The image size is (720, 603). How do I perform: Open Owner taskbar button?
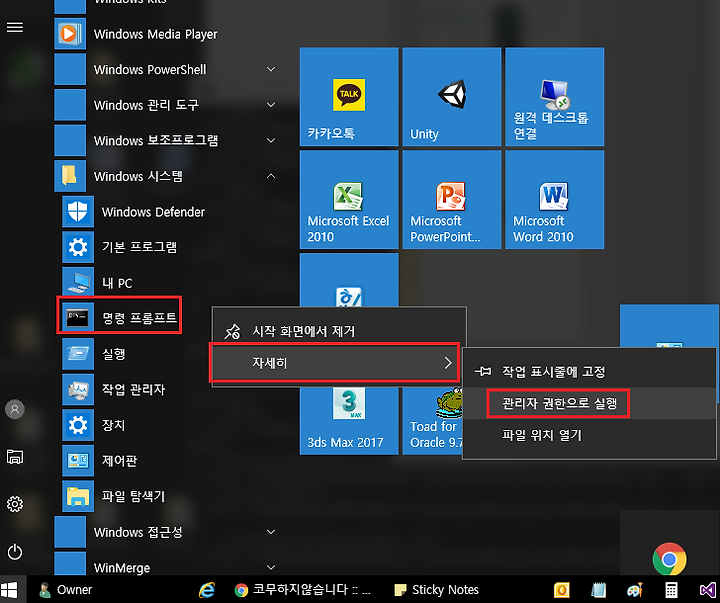(x=65, y=590)
